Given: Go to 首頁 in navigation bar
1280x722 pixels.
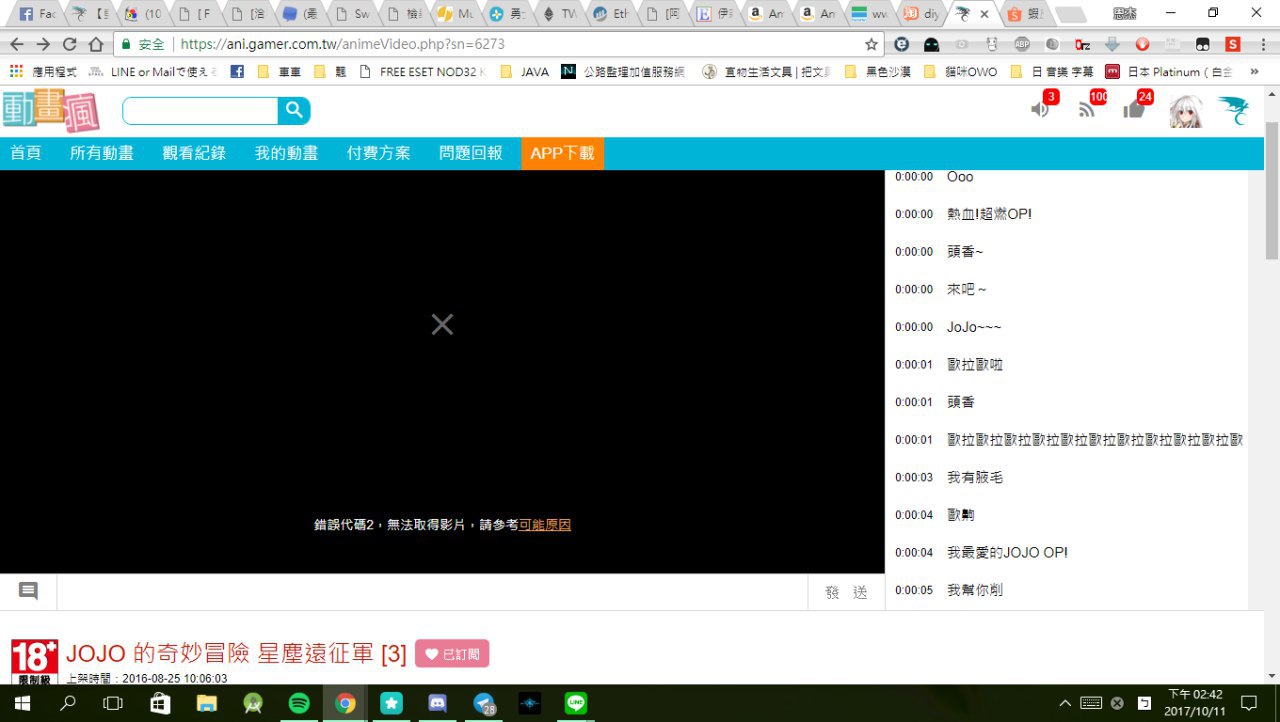Looking at the screenshot, I should point(26,153).
